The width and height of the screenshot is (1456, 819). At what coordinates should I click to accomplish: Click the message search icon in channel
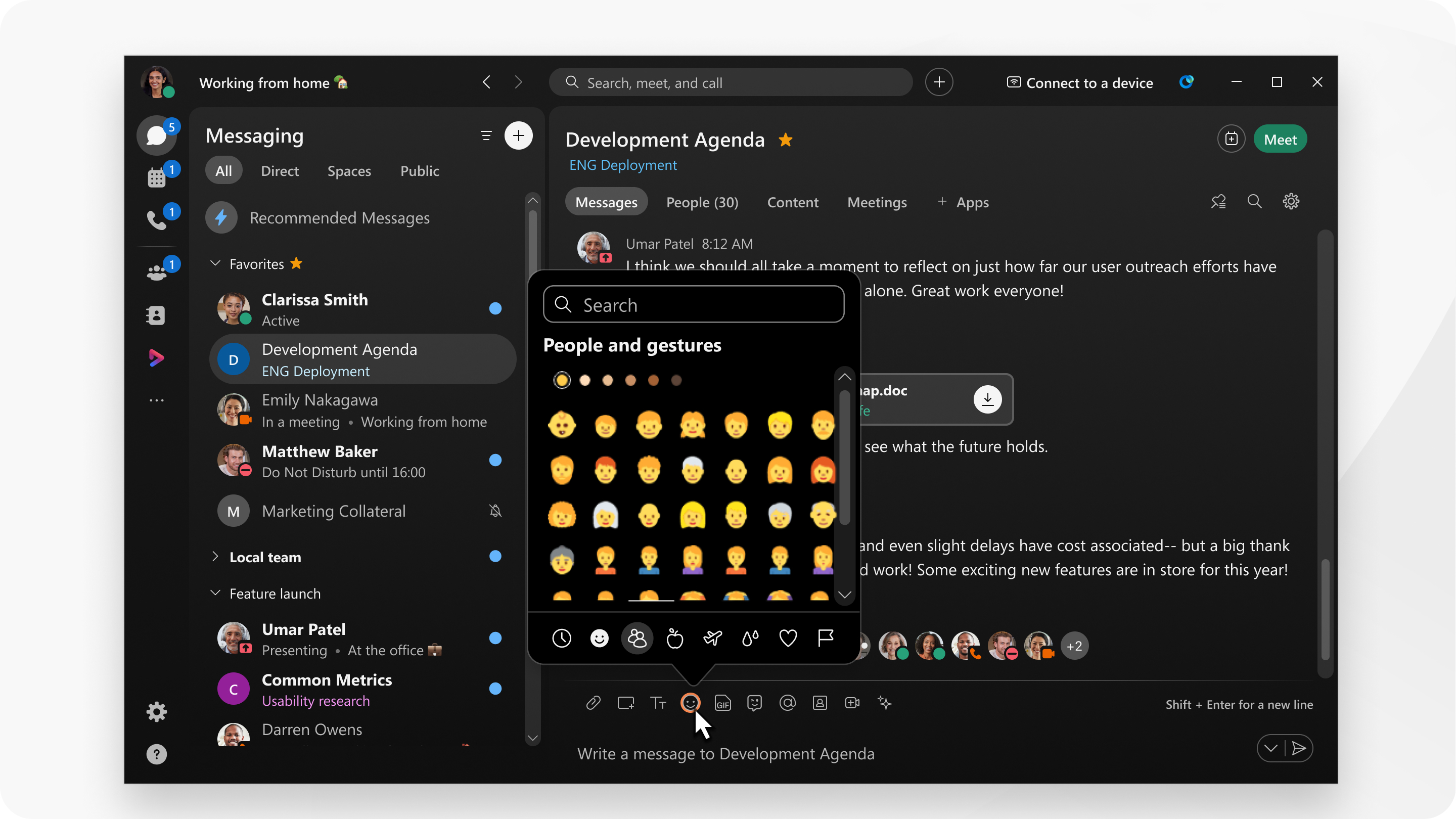coord(1254,202)
